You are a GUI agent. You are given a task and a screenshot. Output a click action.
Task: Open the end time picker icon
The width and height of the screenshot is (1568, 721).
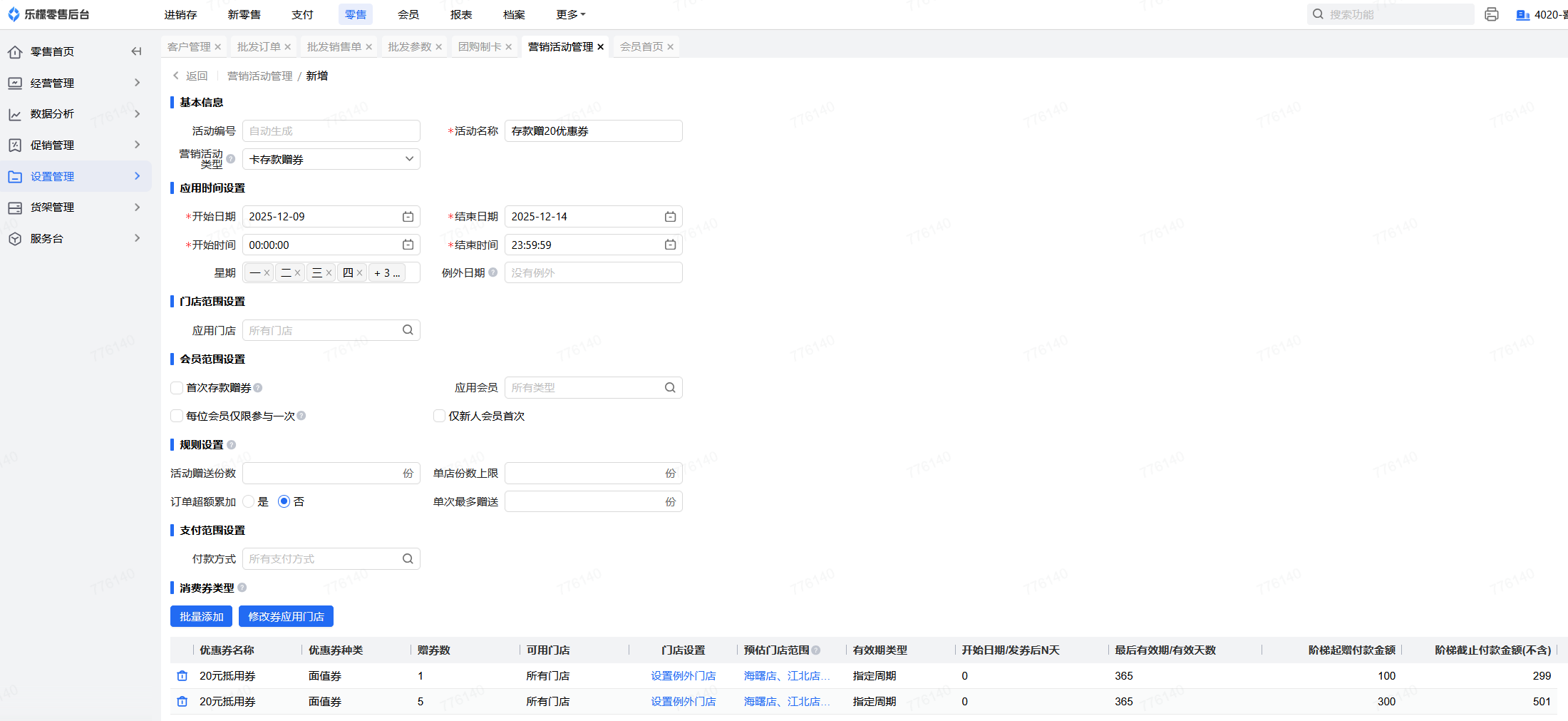click(670, 245)
